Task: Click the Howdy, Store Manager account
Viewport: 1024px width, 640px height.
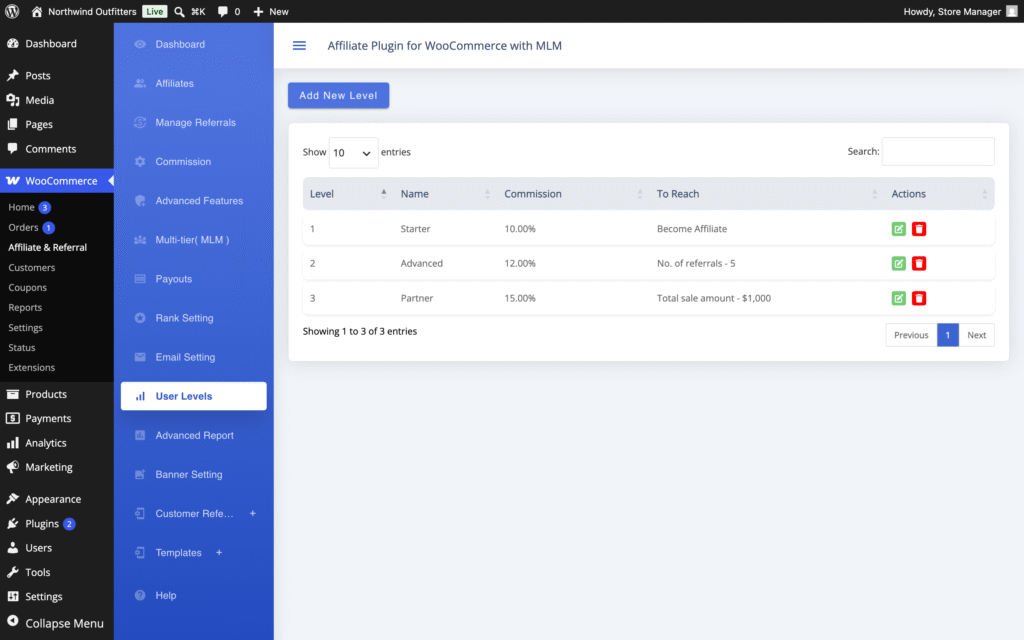Action: click(x=959, y=11)
